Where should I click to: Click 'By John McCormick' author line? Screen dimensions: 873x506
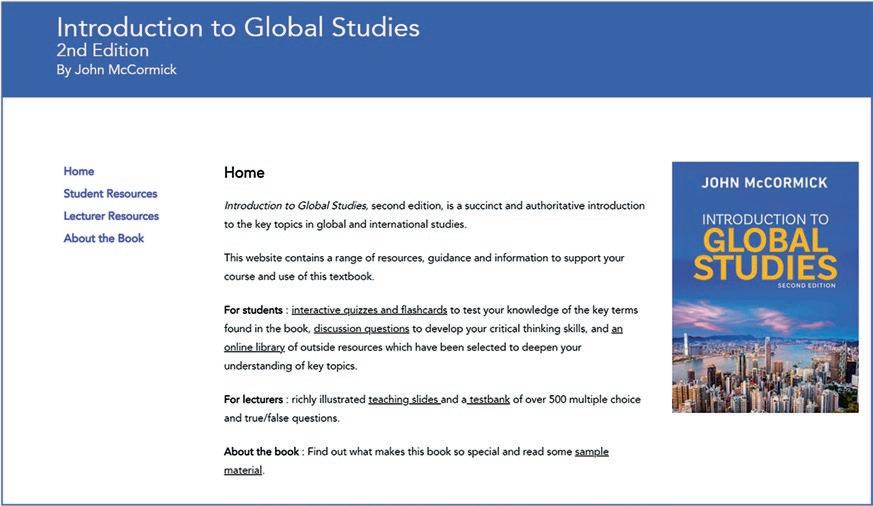[x=116, y=70]
